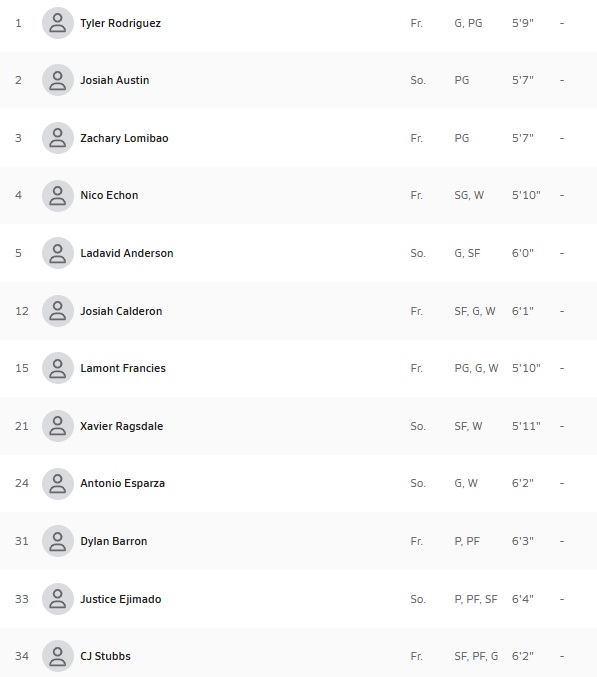Open Justice Ejimado's player profile
Screen dimensions: 597x677
tap(120, 599)
